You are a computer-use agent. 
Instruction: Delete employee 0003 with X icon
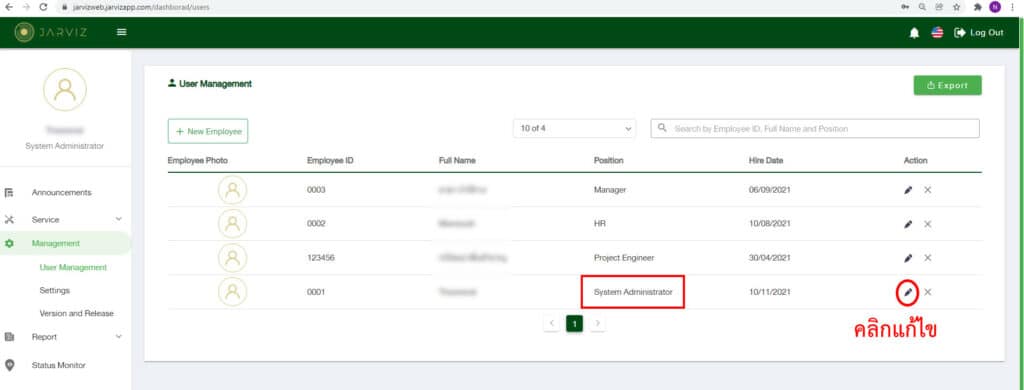(927, 190)
